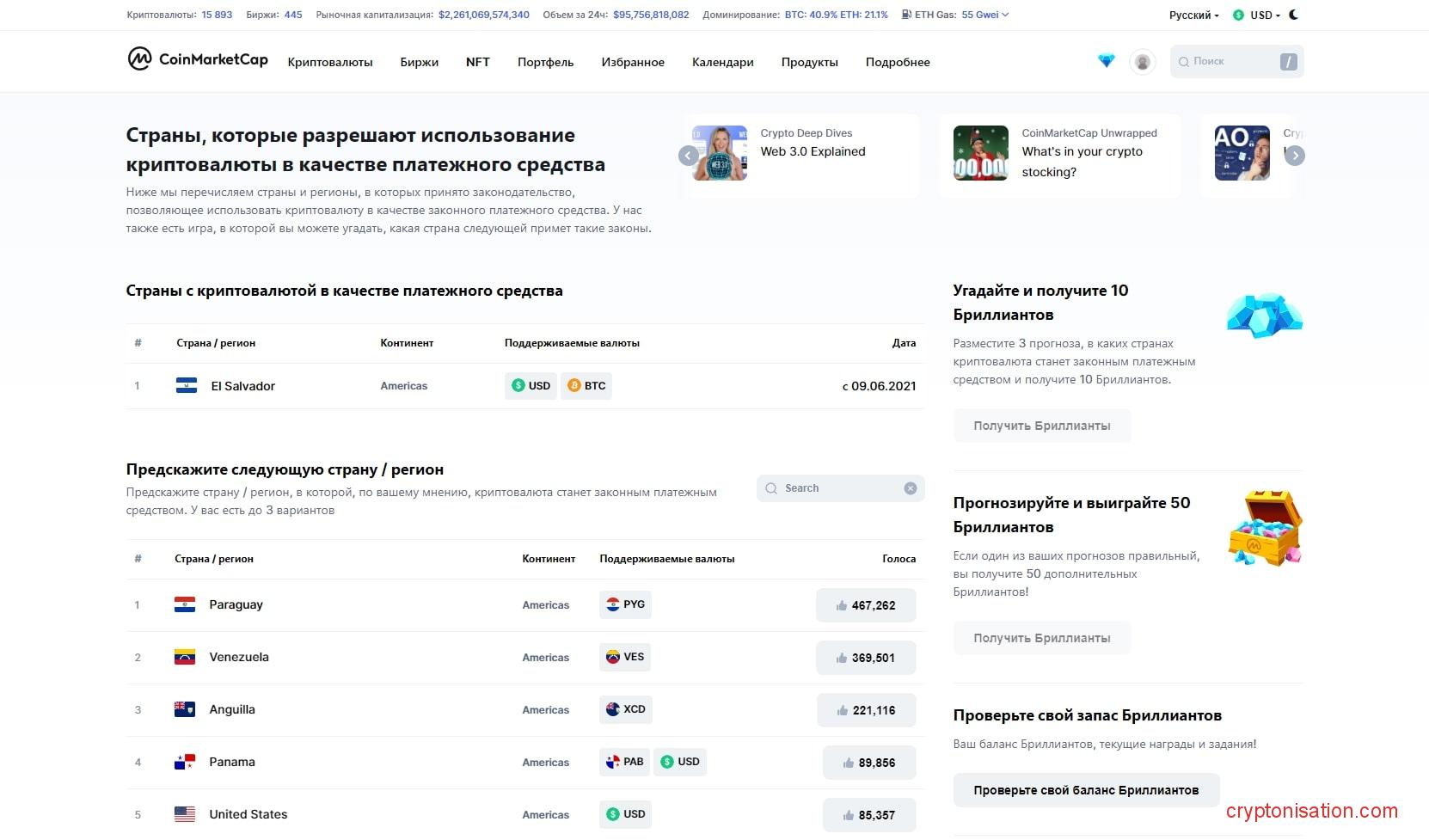Click the BTC currency badge

pos(586,386)
